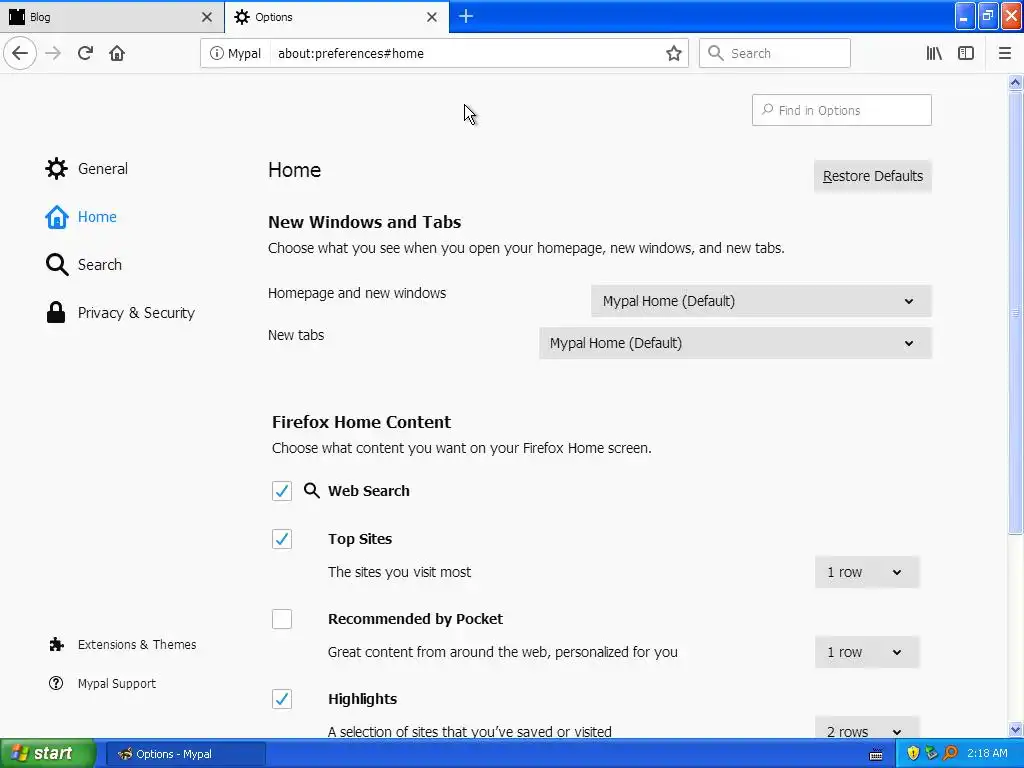The height and width of the screenshot is (768, 1024).
Task: Click the Extensions & Themes puzzle icon
Action: (x=56, y=645)
